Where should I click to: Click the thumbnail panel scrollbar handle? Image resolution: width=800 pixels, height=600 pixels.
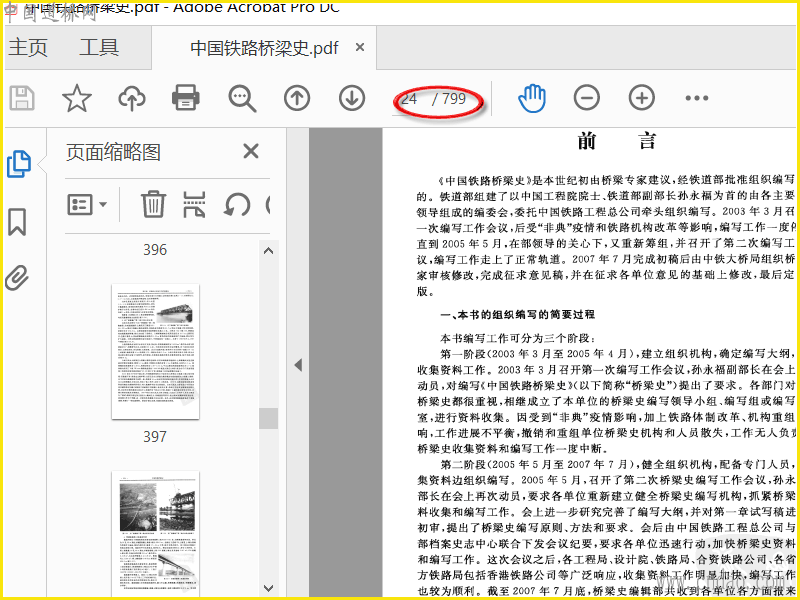[268, 418]
